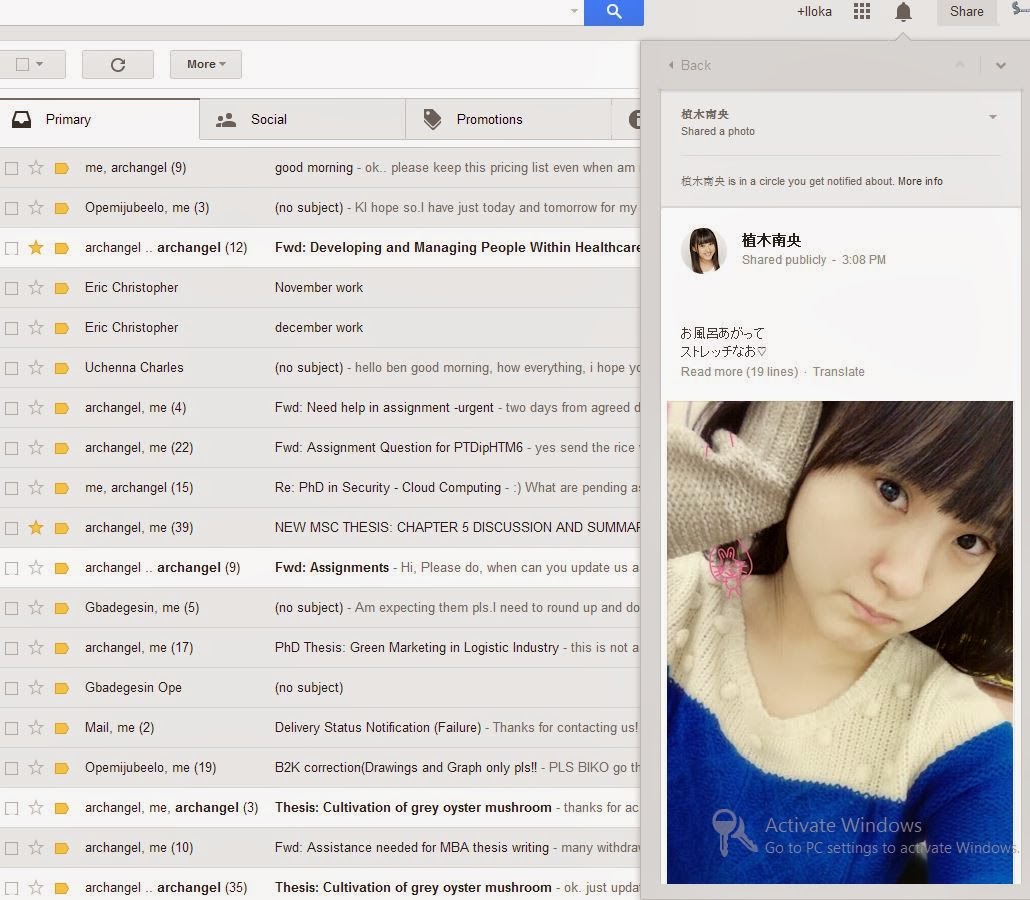Star the Assignment Question for PTDipHTM6 email
The width and height of the screenshot is (1030, 900).
click(x=36, y=448)
